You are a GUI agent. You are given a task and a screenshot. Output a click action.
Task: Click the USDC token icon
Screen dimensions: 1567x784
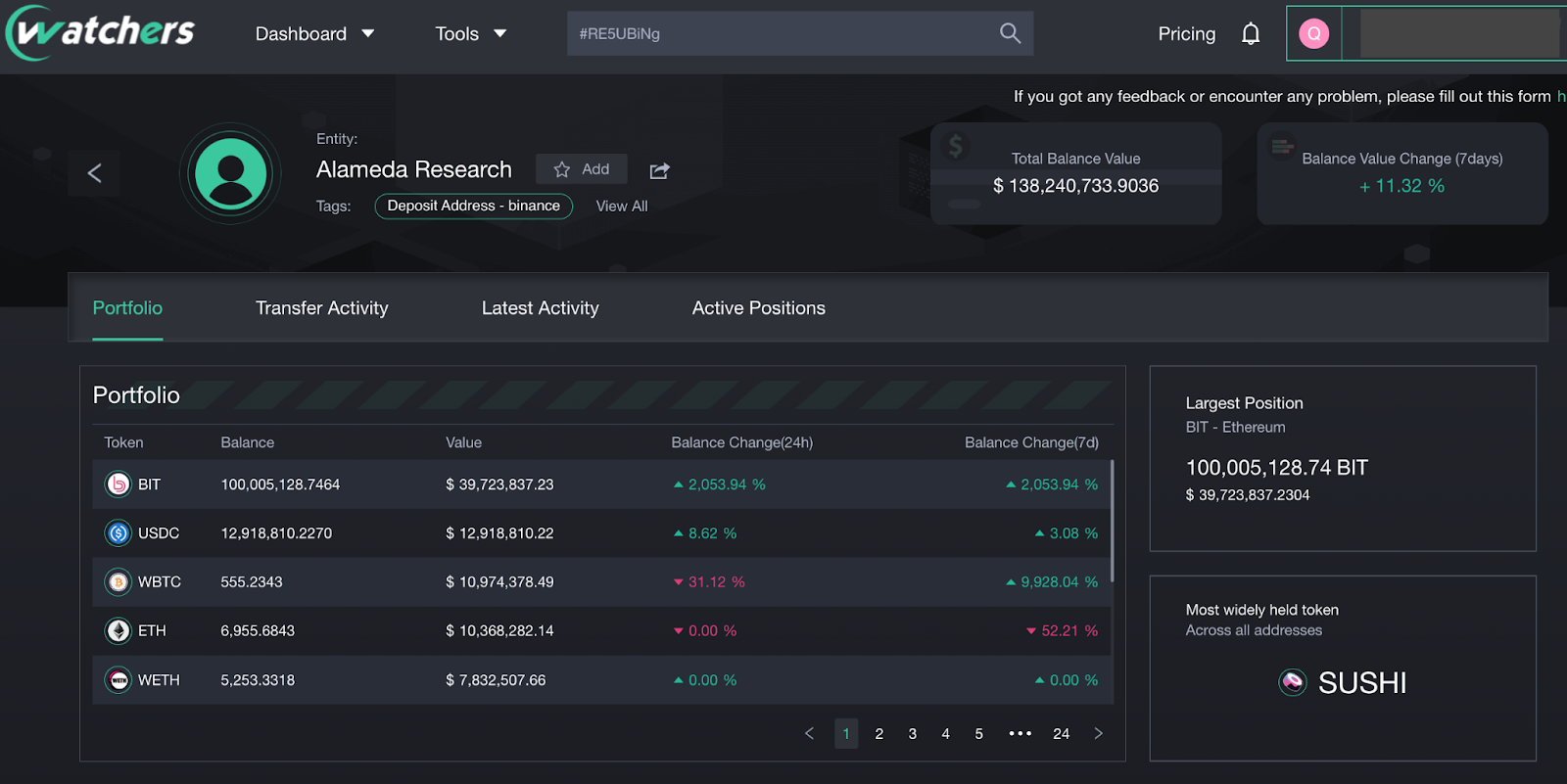(119, 533)
